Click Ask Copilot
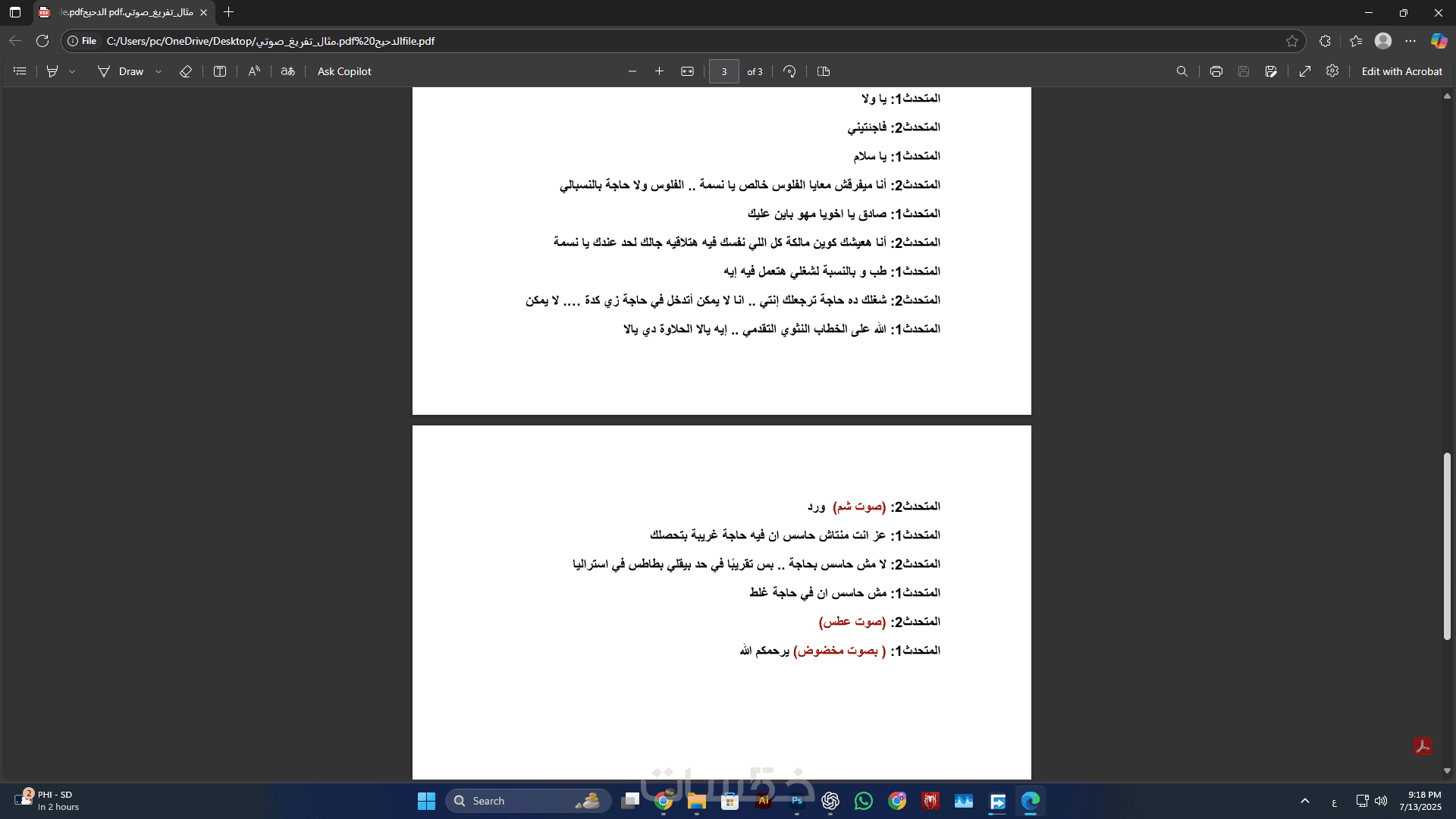The image size is (1456, 819). (x=344, y=71)
